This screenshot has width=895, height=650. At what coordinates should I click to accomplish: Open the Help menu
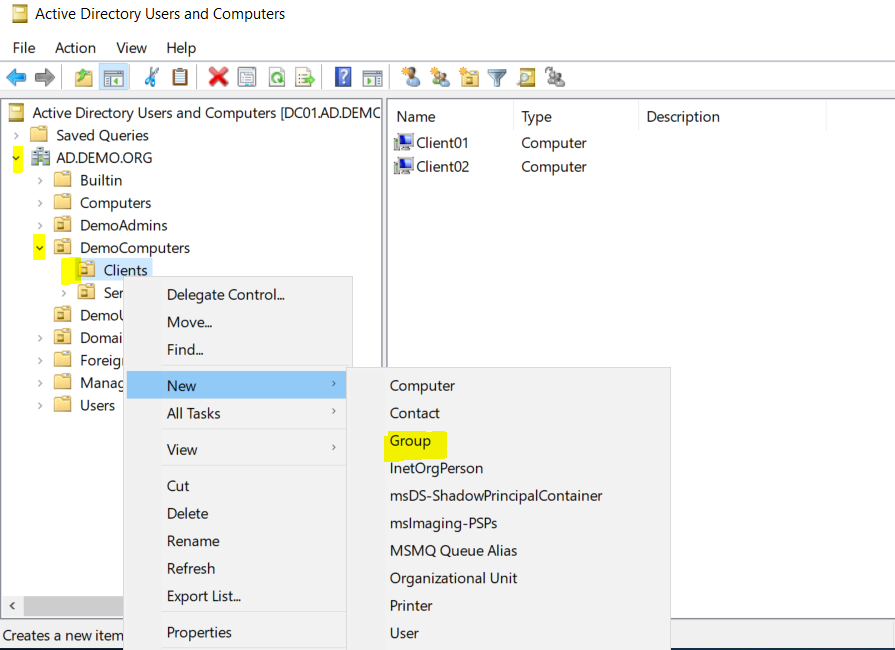pos(181,48)
